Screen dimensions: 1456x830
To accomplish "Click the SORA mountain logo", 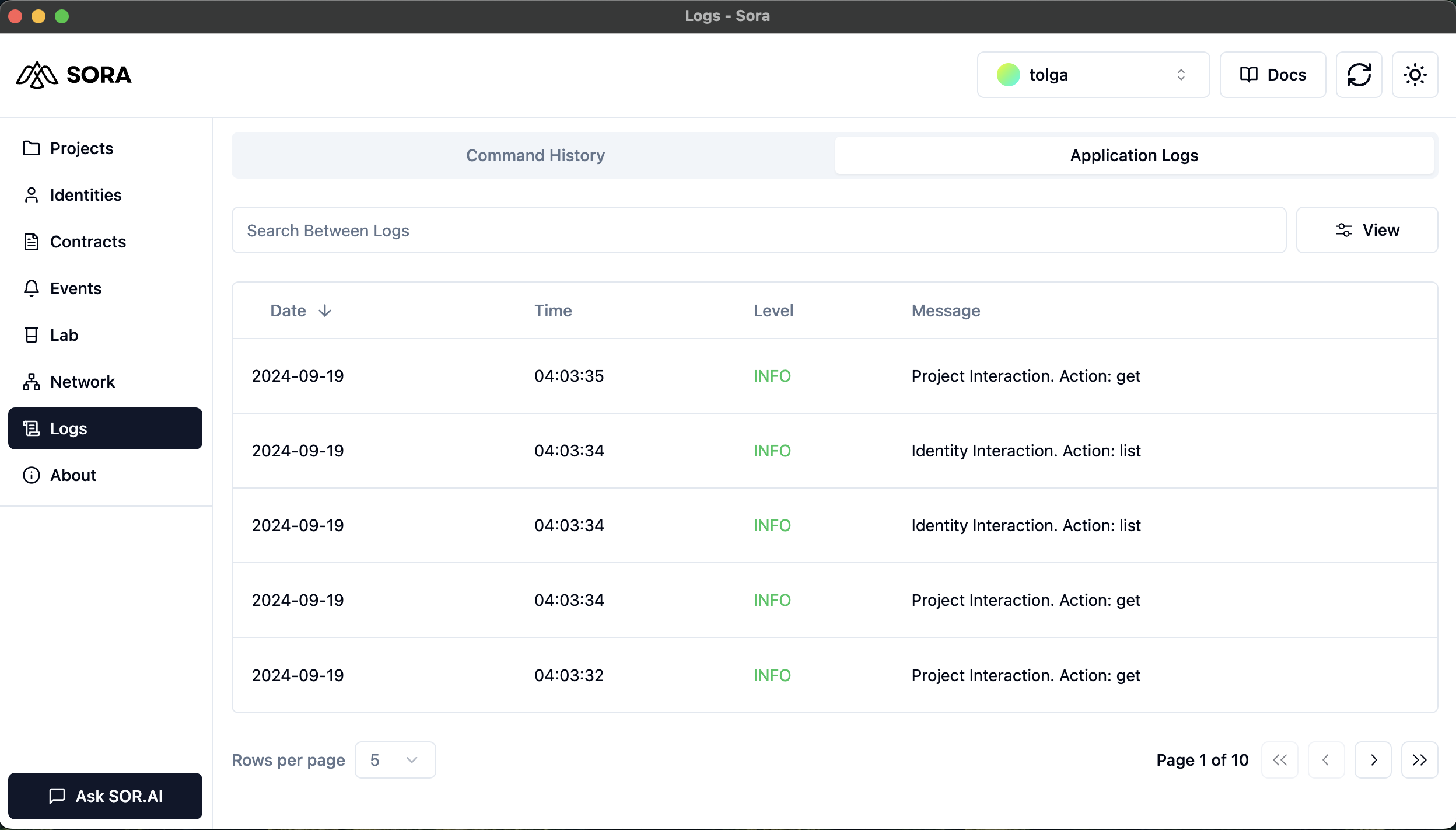I will (x=37, y=75).
